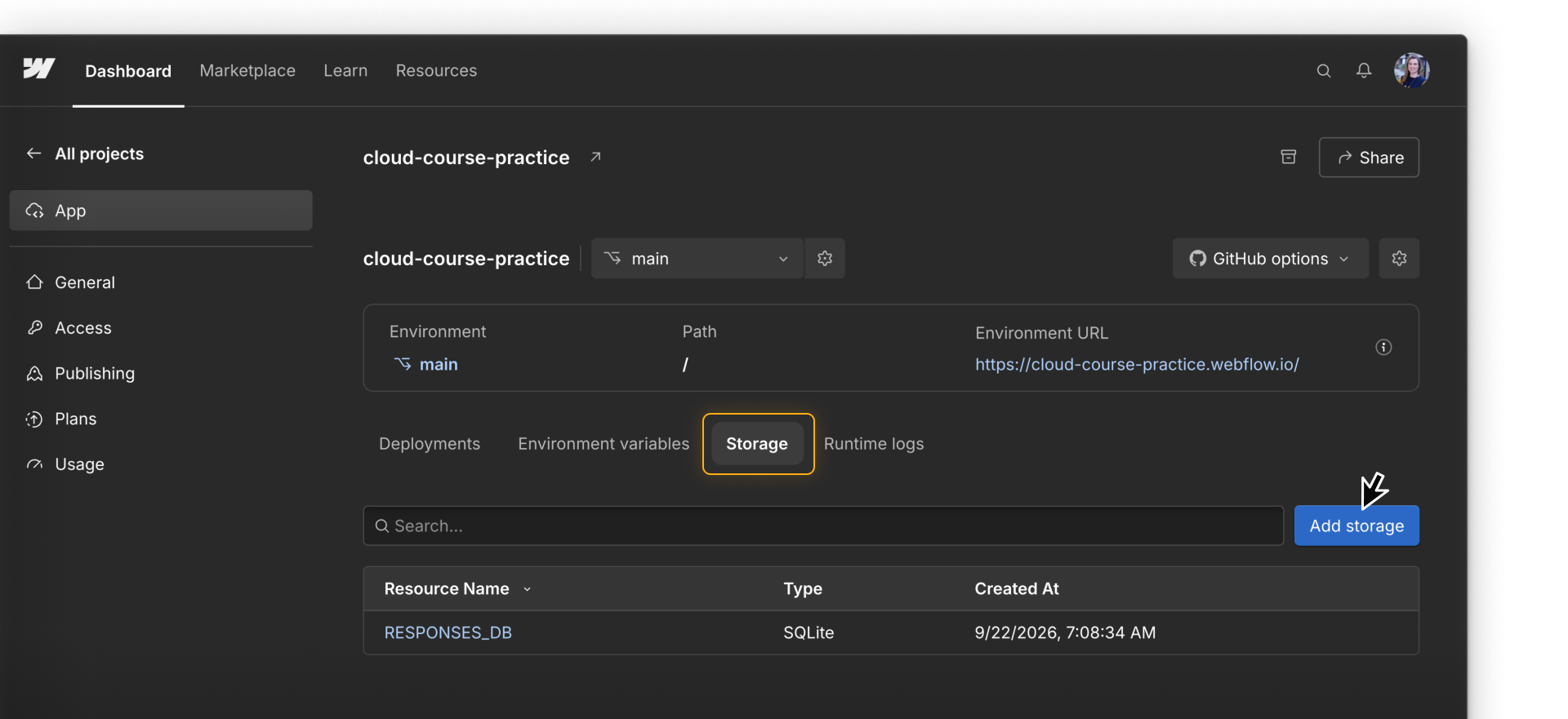Switch to the Deployments tab
The width and height of the screenshot is (1568, 719).
(430, 444)
